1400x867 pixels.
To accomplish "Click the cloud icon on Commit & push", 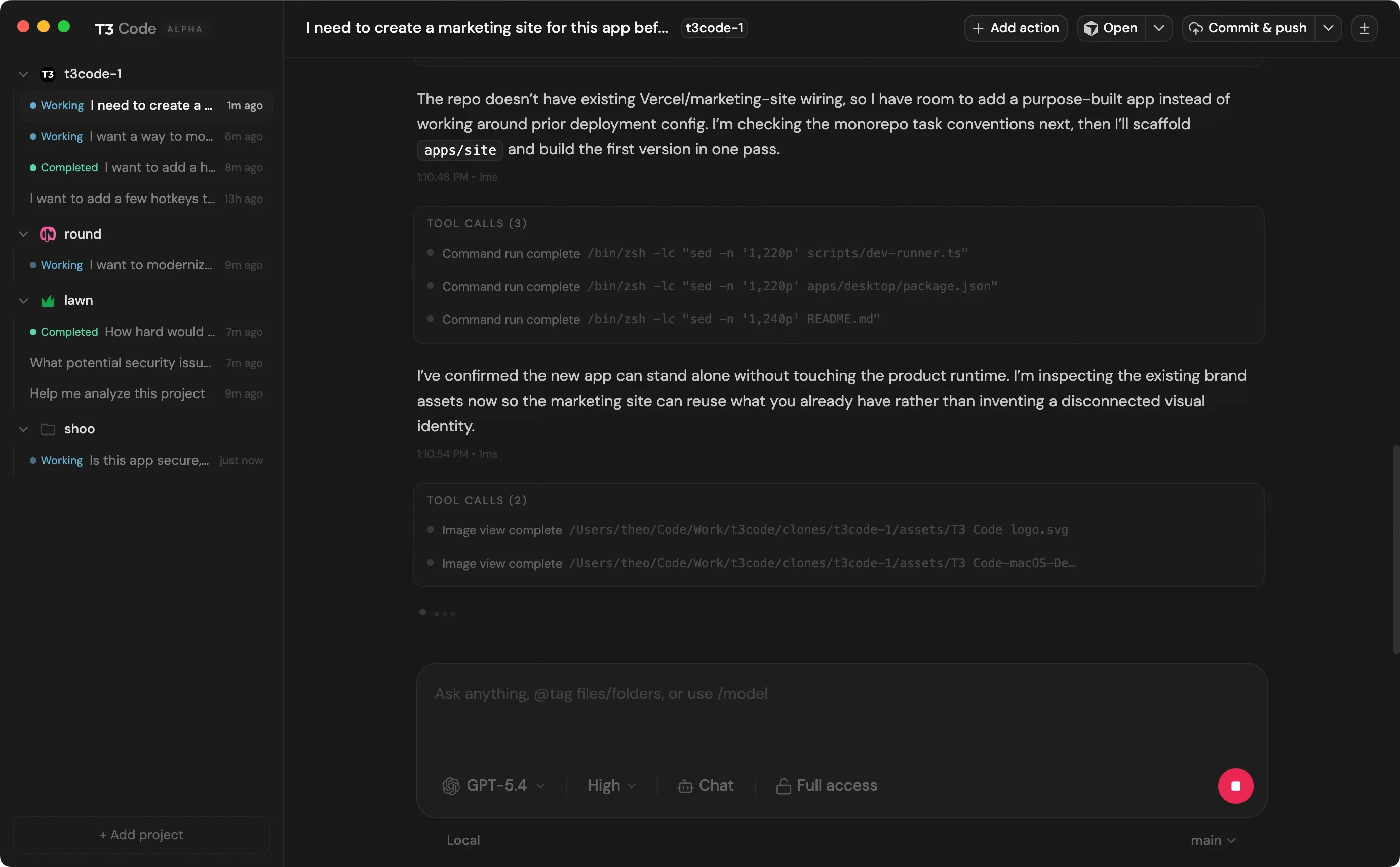I will click(1196, 27).
